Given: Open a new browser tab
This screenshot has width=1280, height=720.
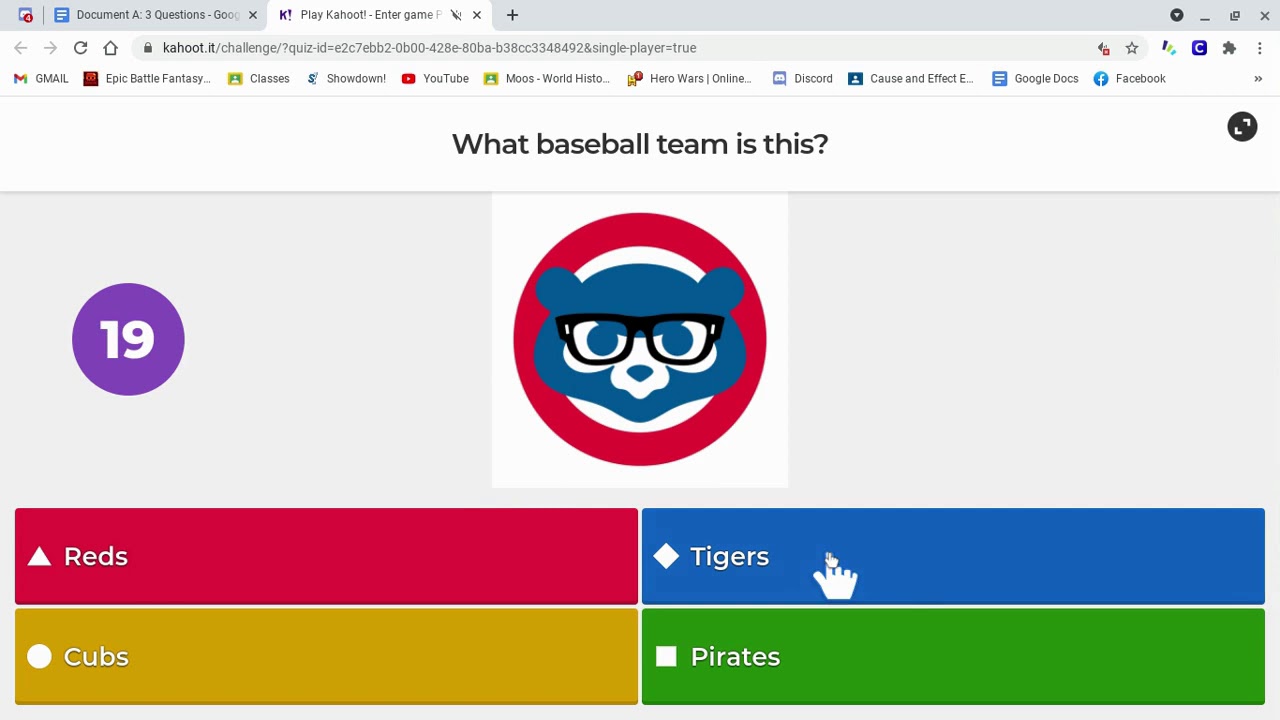Looking at the screenshot, I should tap(512, 15).
